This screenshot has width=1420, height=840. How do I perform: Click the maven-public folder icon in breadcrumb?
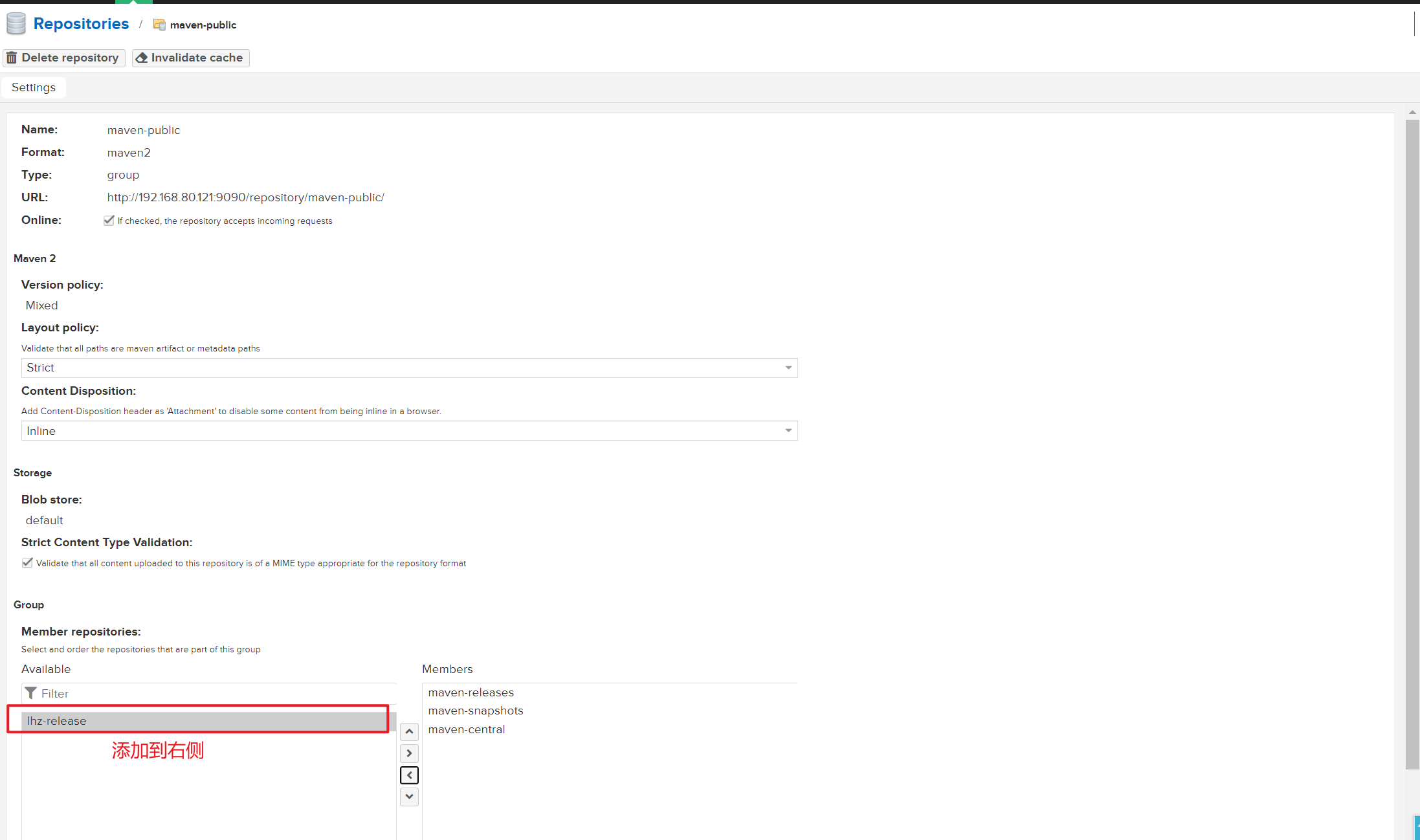click(x=159, y=25)
